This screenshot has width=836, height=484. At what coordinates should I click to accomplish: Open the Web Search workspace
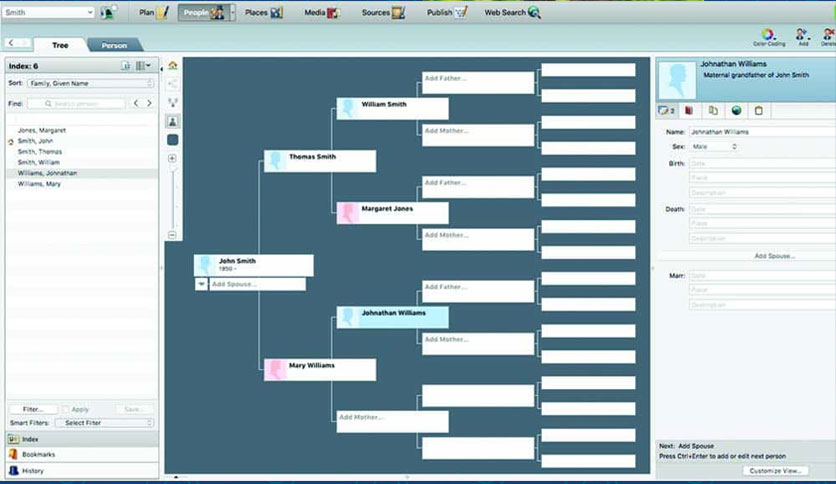pos(512,12)
